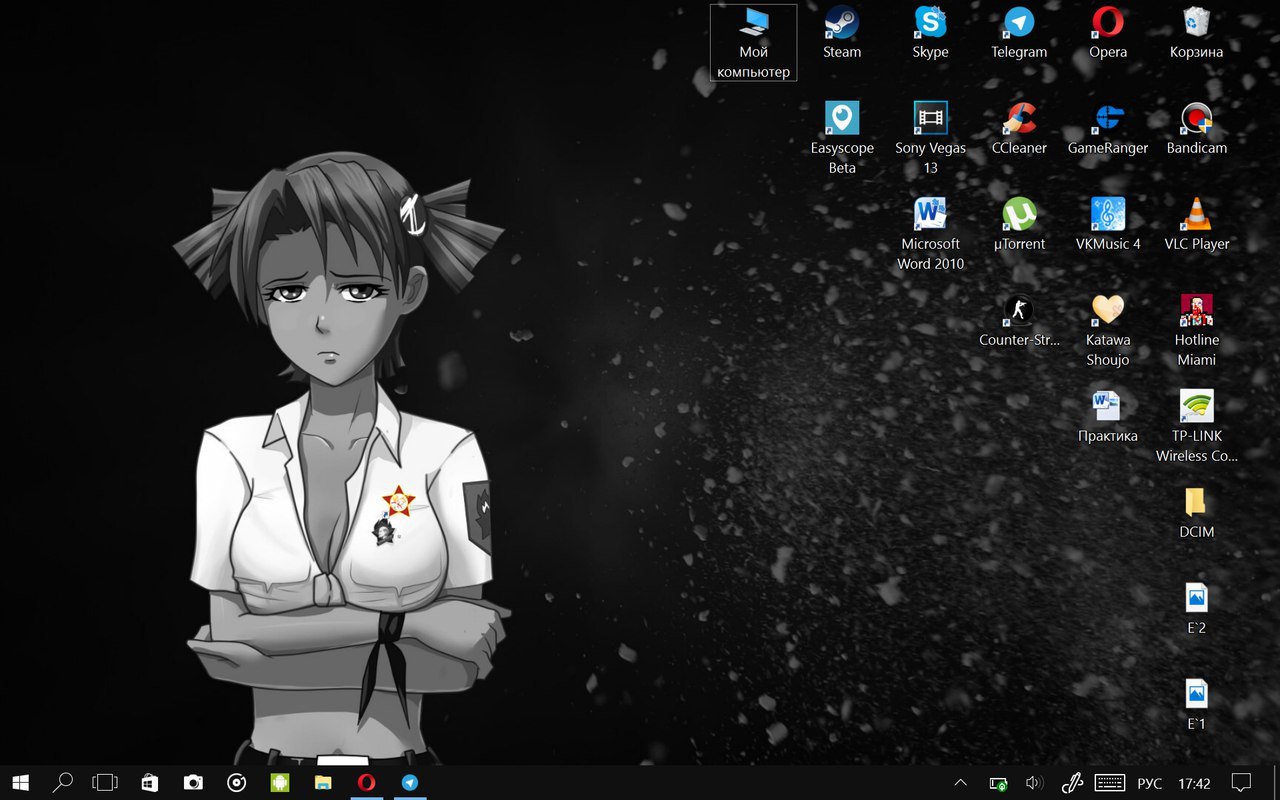Screen dimensions: 1280x800
Task: Select the Sony Vegas 13 shortcut
Action: click(x=930, y=138)
